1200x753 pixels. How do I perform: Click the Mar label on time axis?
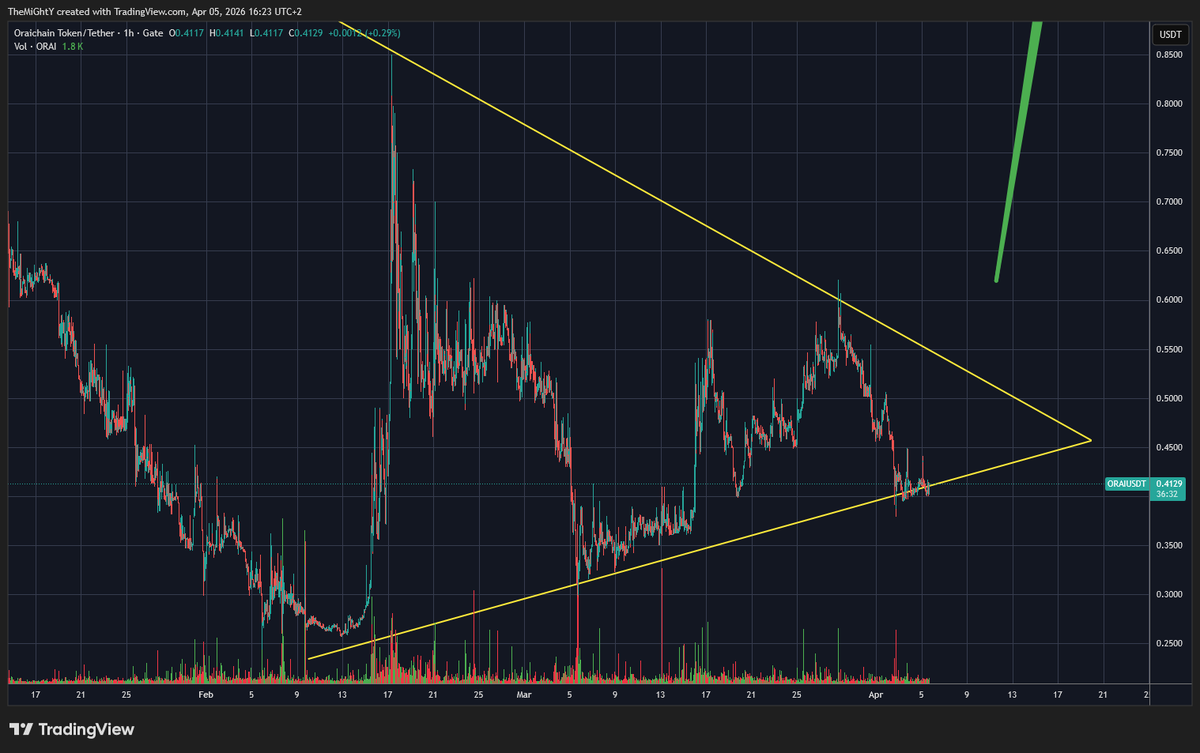(523, 693)
